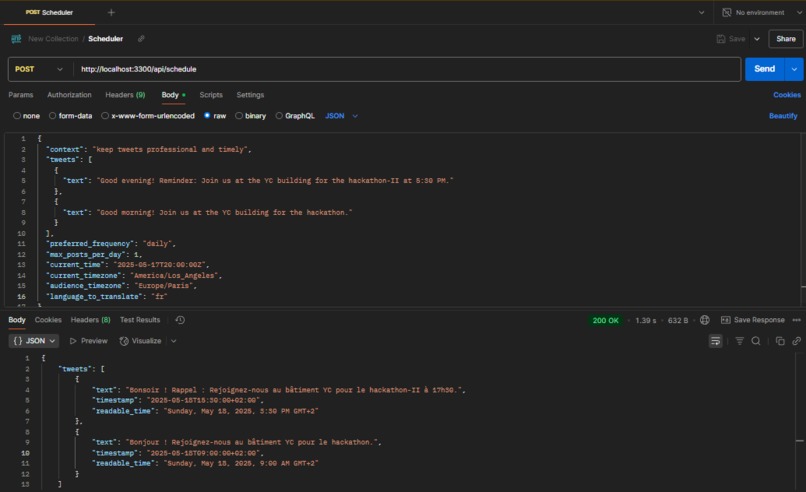Select the form-data body type

point(52,116)
